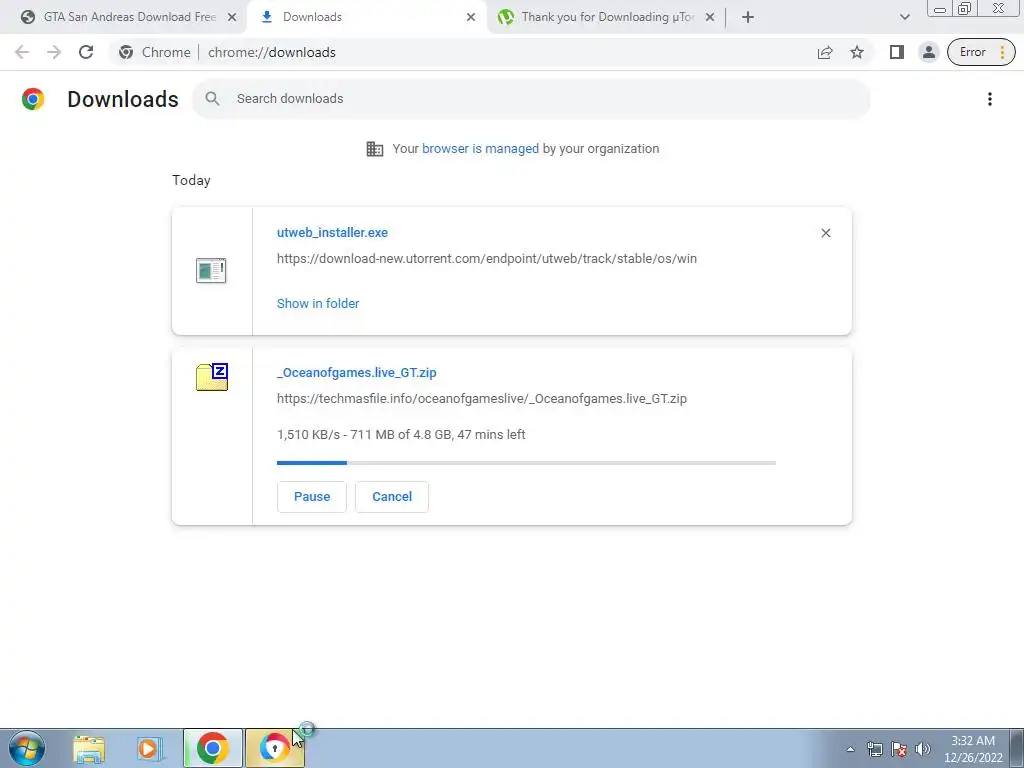
Task: Bookmark this page with the star icon
Action: 857,52
